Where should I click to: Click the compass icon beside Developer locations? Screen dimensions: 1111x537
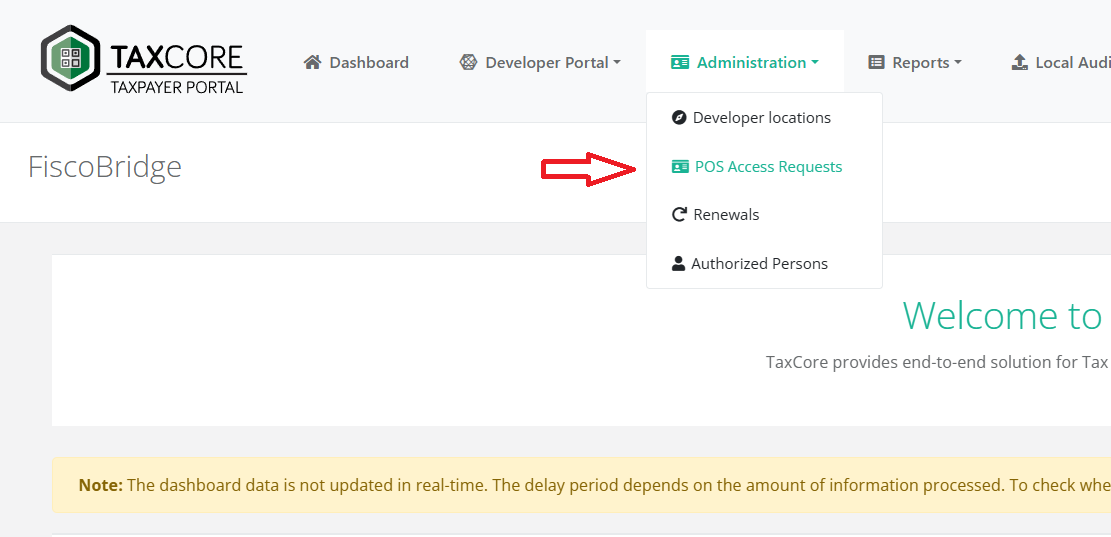click(x=679, y=118)
